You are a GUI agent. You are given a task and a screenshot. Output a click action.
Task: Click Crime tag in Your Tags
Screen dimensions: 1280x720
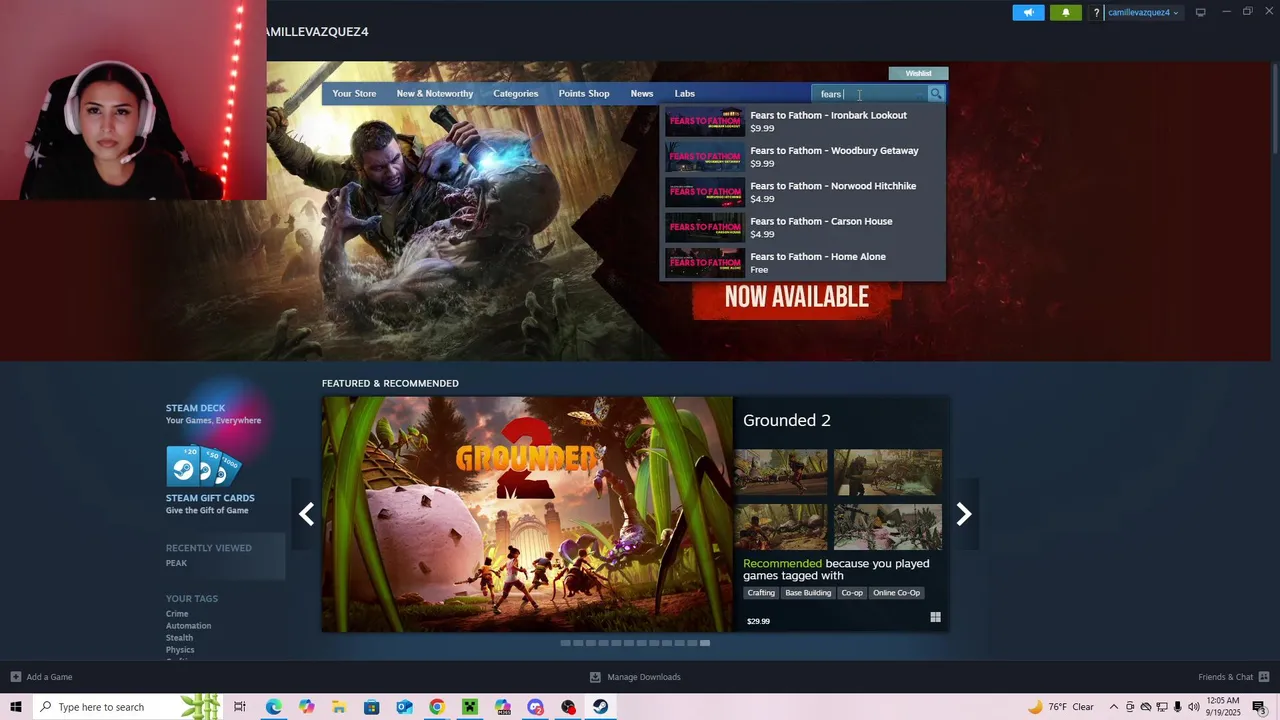tap(177, 614)
